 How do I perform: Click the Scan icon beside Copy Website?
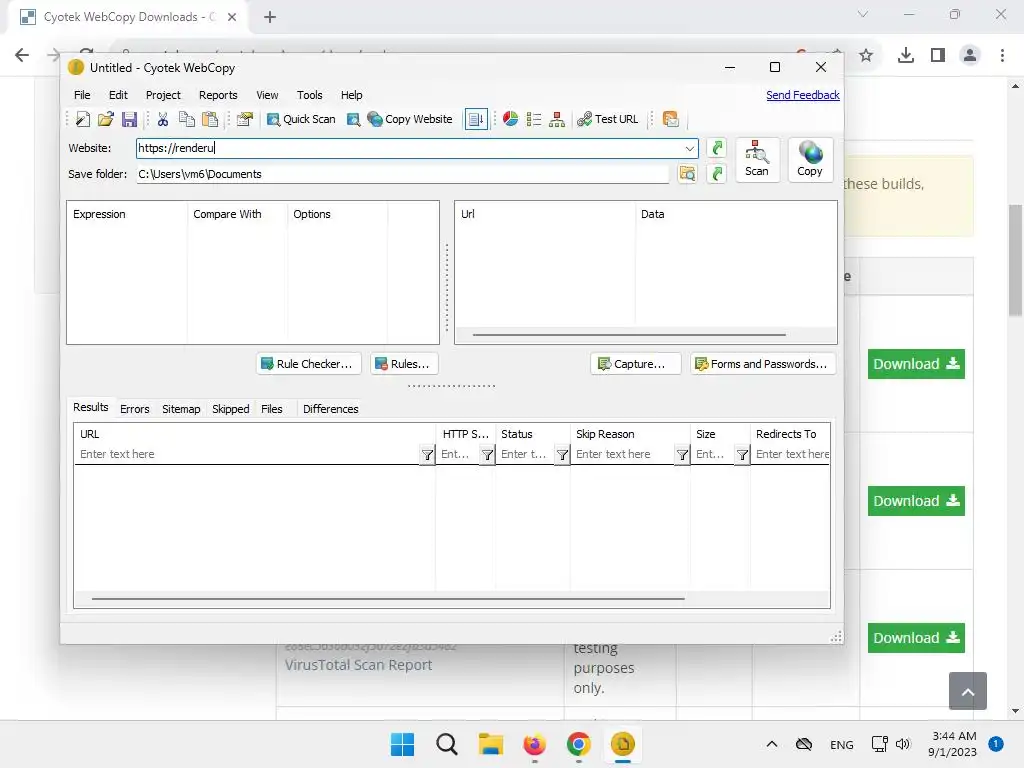353,120
